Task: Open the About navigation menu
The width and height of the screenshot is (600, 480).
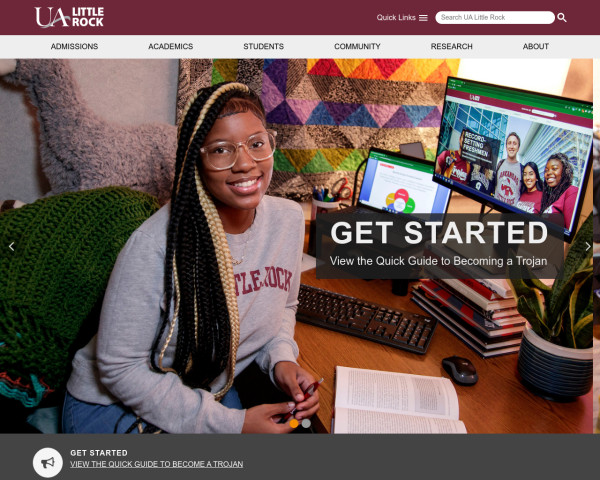Action: [536, 46]
